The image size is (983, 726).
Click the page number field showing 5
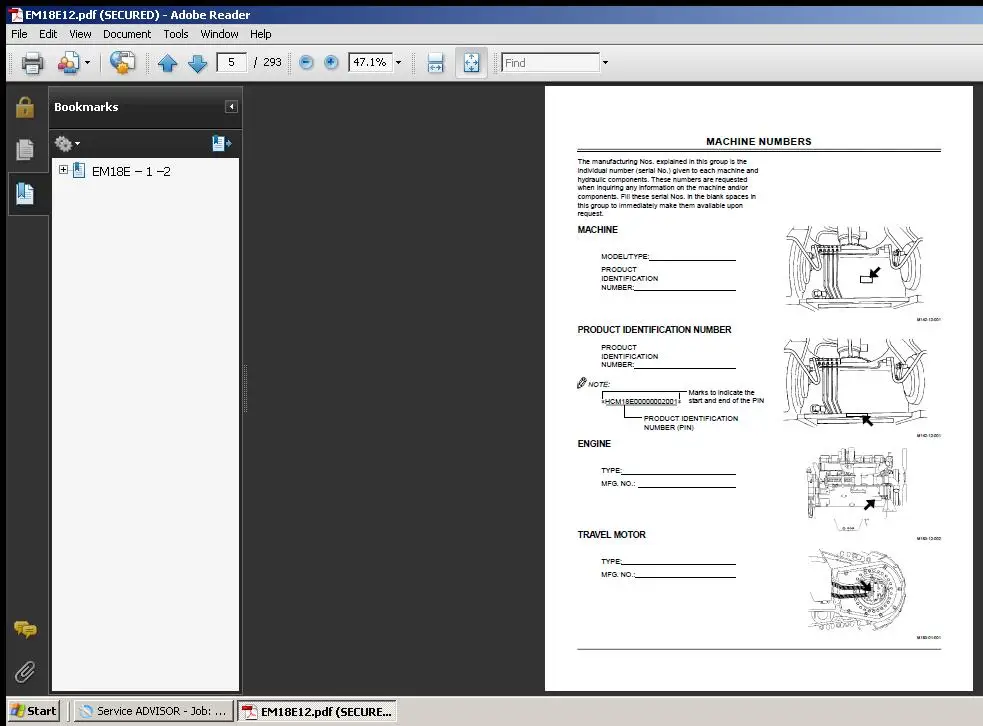(231, 62)
